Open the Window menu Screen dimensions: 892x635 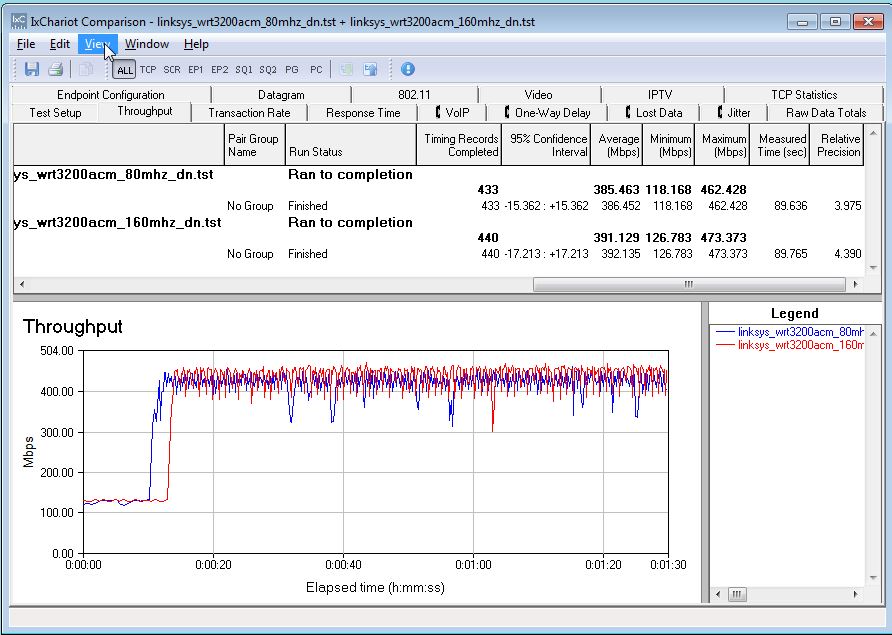tap(147, 44)
